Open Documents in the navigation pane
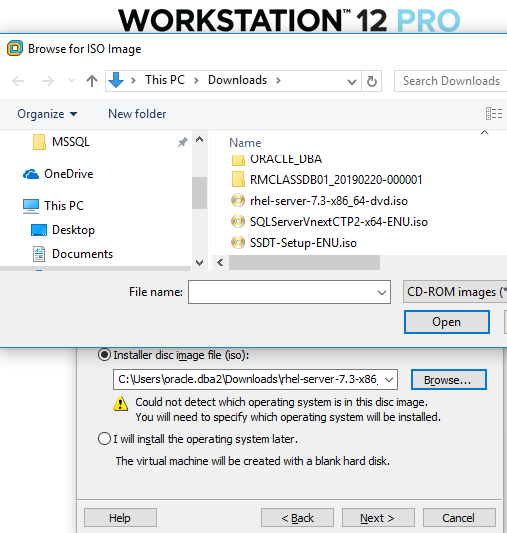507x533 pixels. pos(82,254)
